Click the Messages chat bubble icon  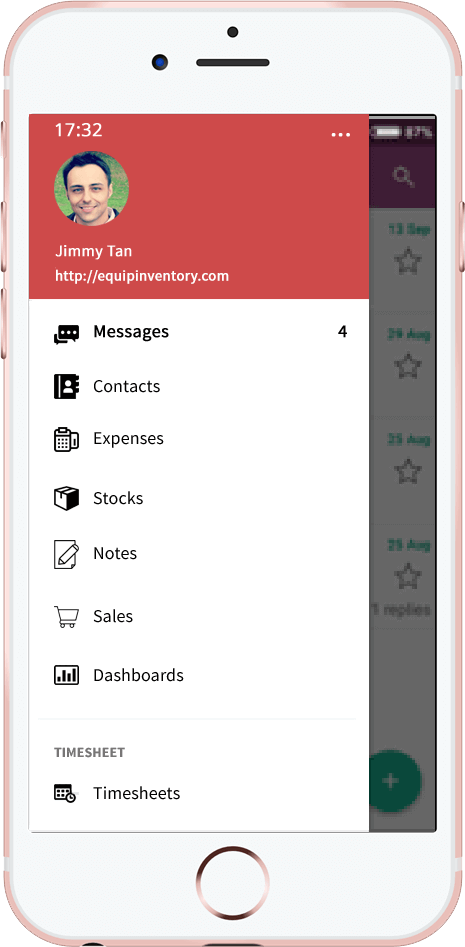(x=66, y=333)
